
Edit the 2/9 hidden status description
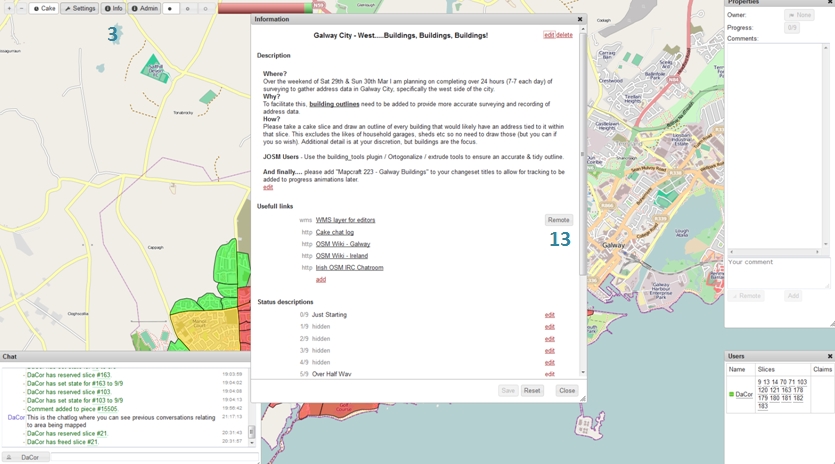tap(550, 339)
